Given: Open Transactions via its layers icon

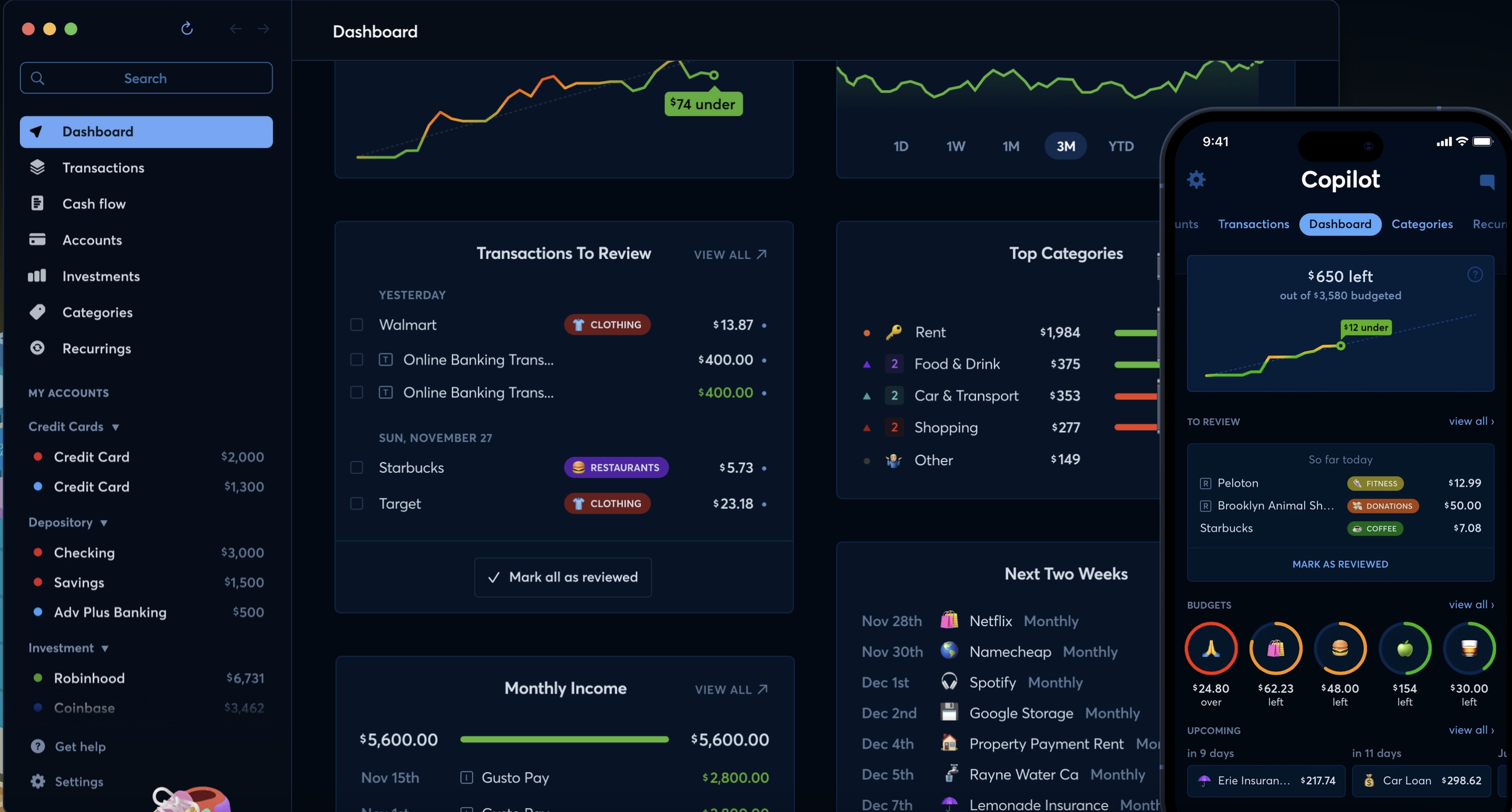Looking at the screenshot, I should [37, 167].
